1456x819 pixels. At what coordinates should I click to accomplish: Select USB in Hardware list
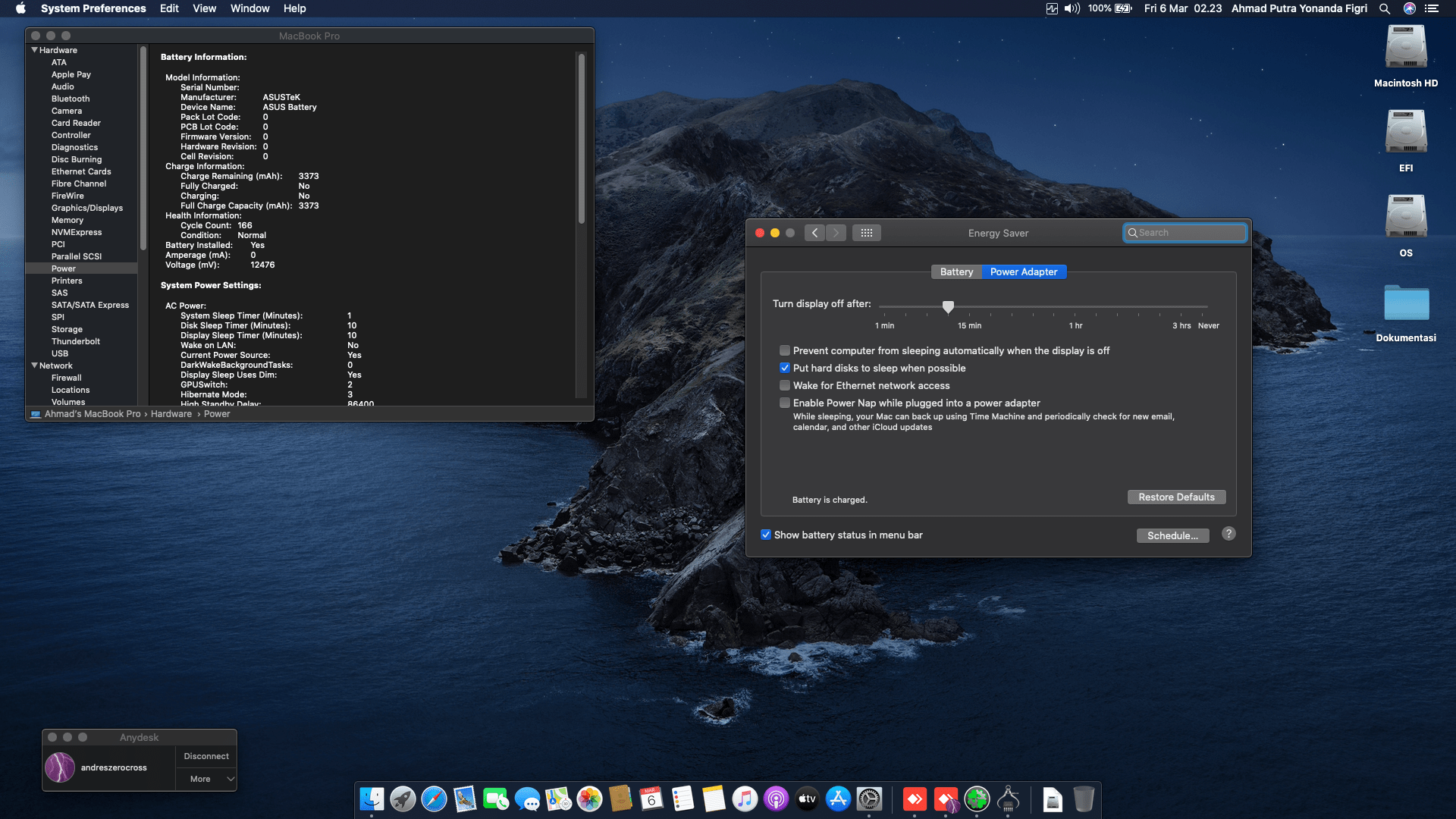[x=60, y=353]
